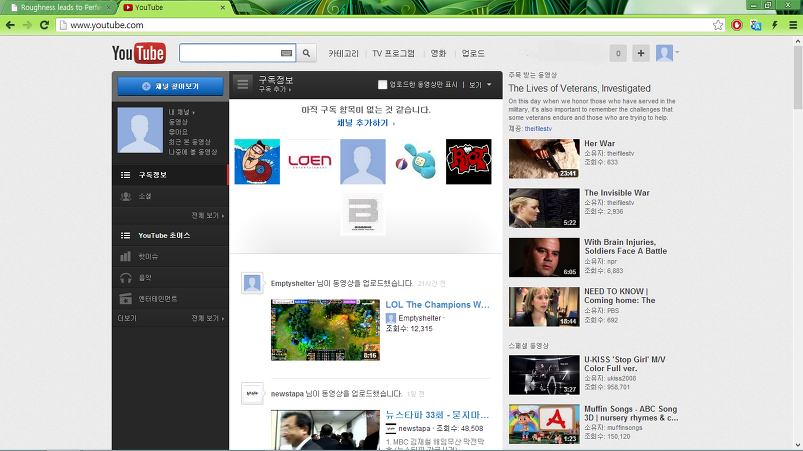Switch to Roughness leads to Perfe tab

60,8
